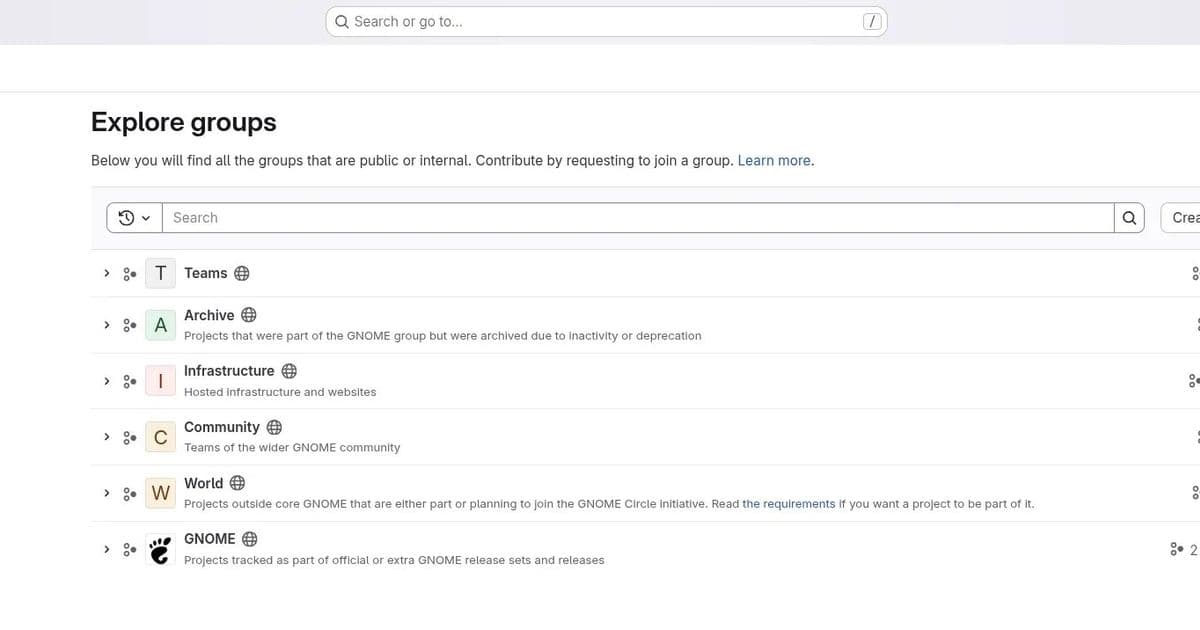Open the requirements link in World's description

point(788,503)
